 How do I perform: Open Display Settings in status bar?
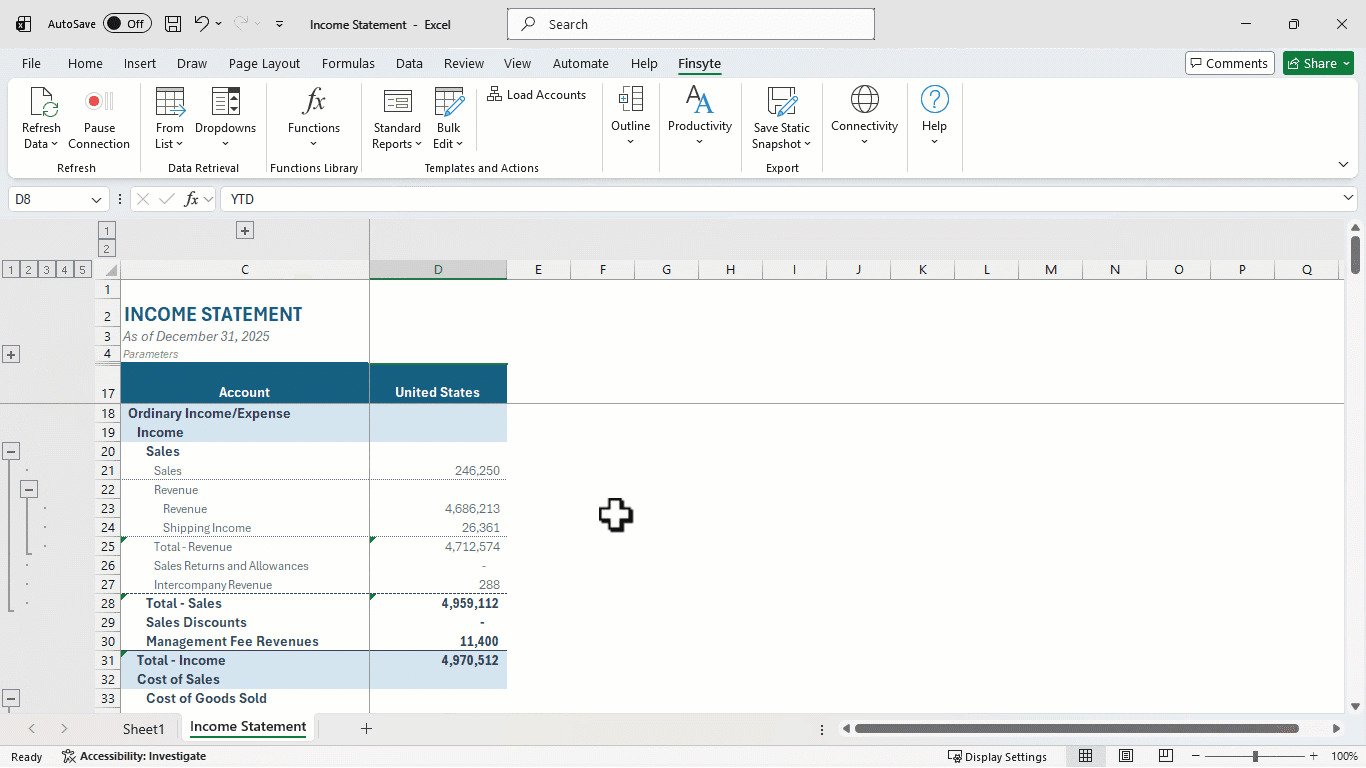[997, 756]
